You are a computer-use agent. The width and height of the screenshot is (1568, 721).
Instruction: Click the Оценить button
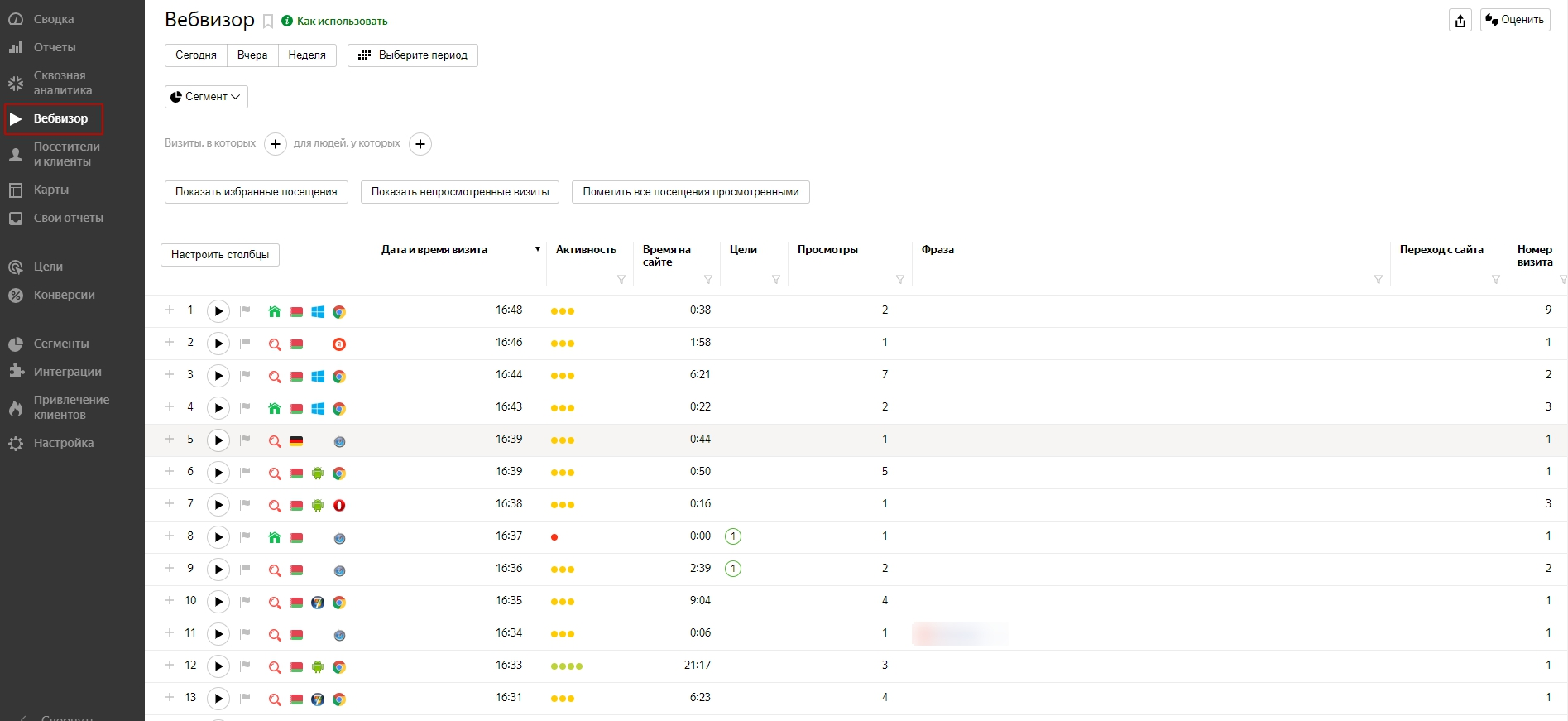[x=1515, y=20]
